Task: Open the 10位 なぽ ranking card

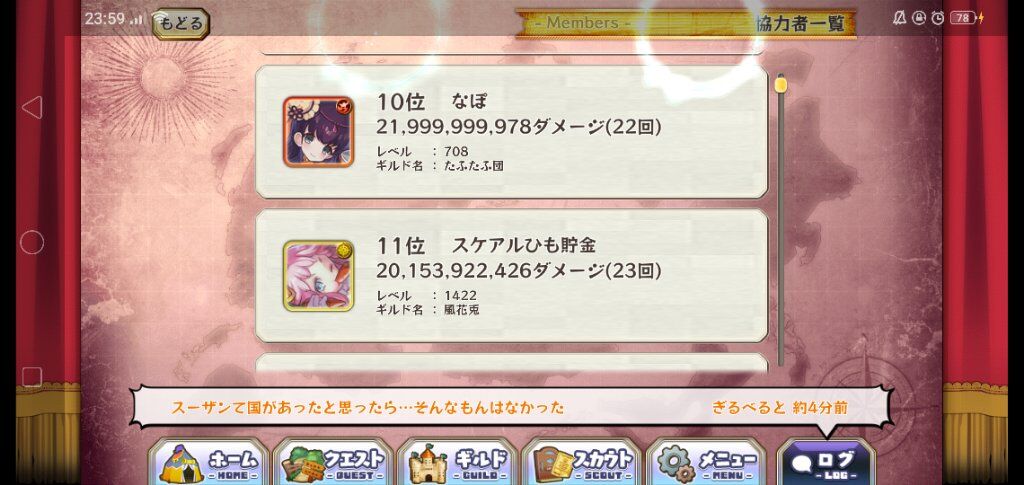Action: coord(511,132)
